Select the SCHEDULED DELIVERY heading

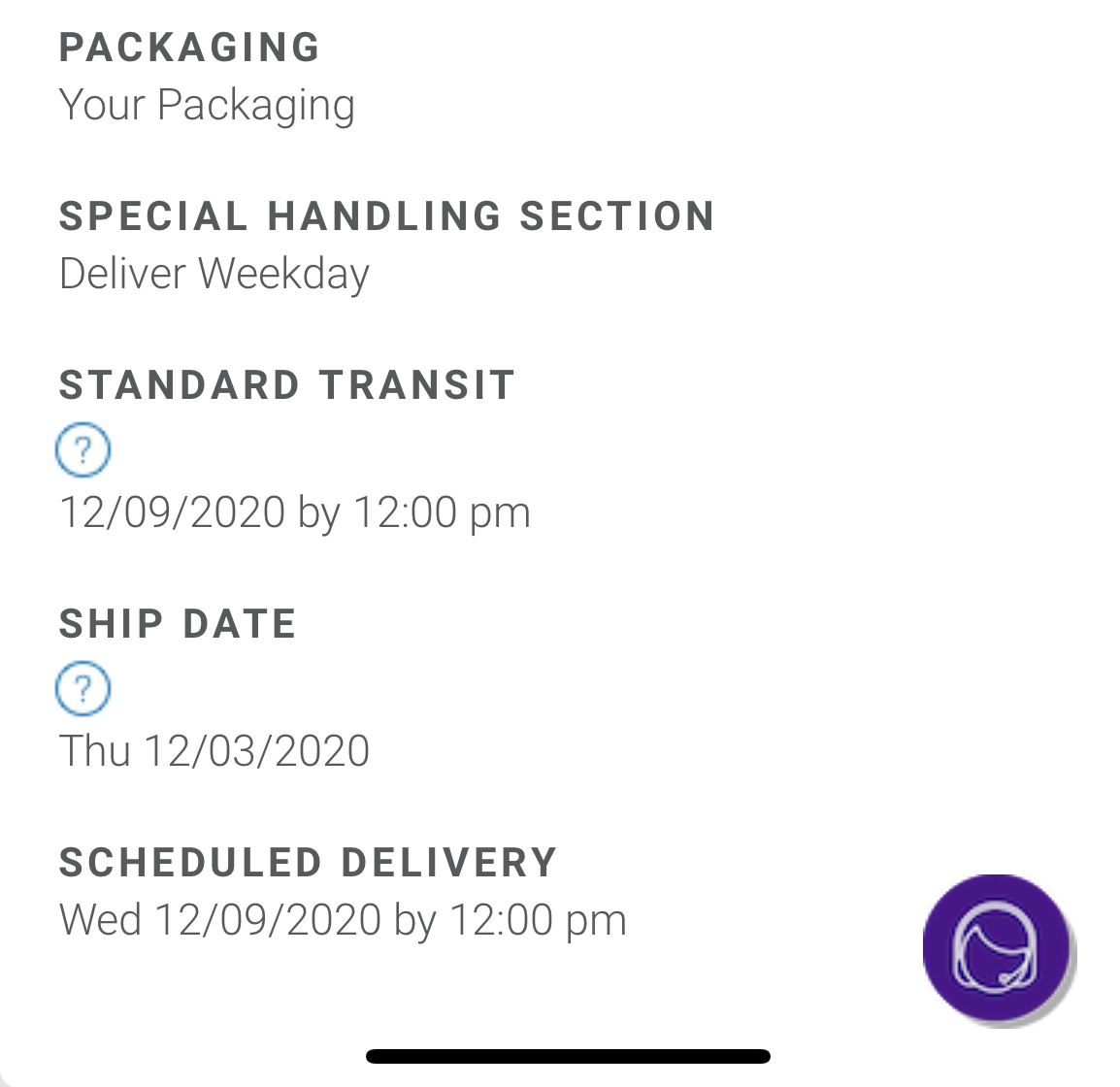coord(308,862)
